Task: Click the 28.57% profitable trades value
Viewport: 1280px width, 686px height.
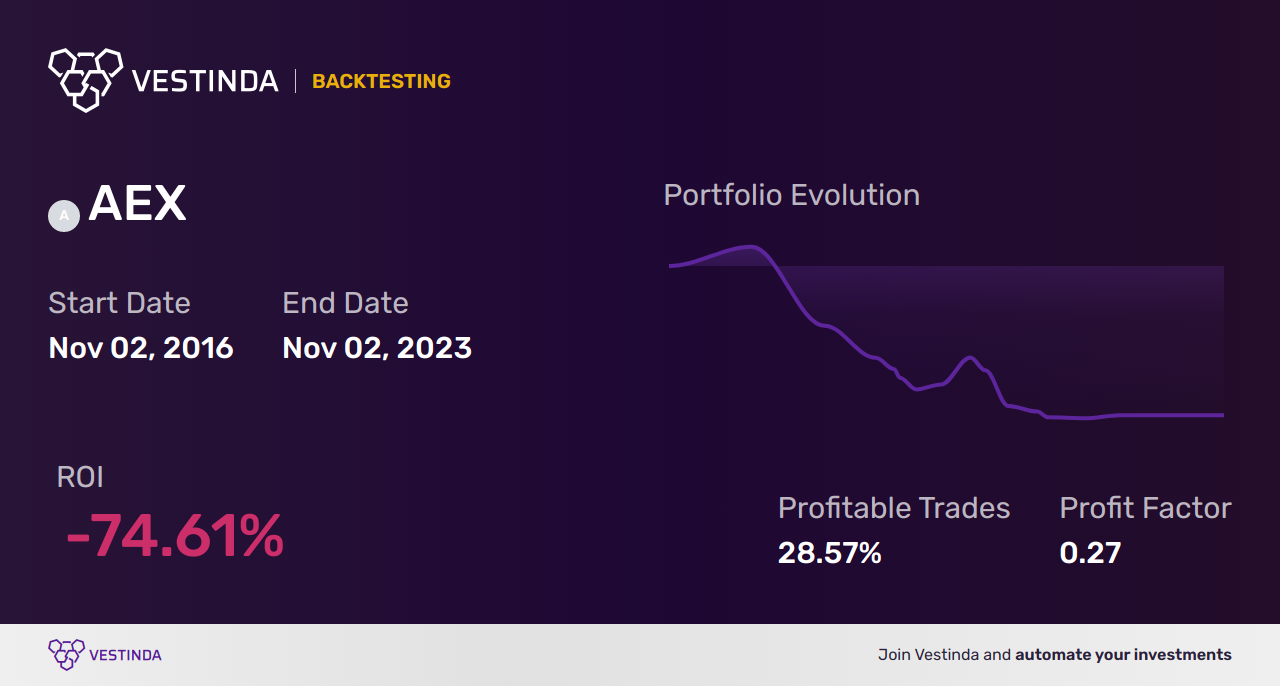Action: coord(829,553)
